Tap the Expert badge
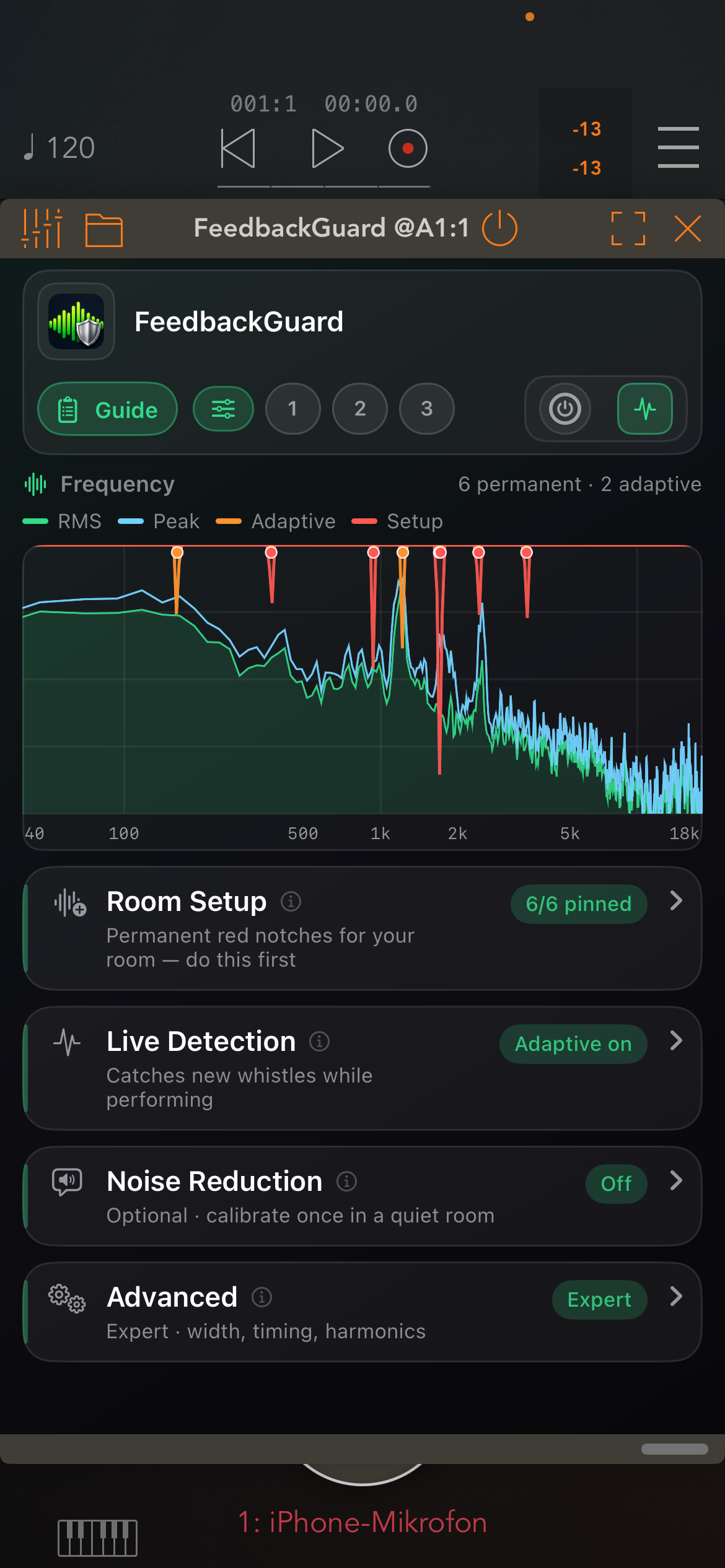 click(599, 1300)
